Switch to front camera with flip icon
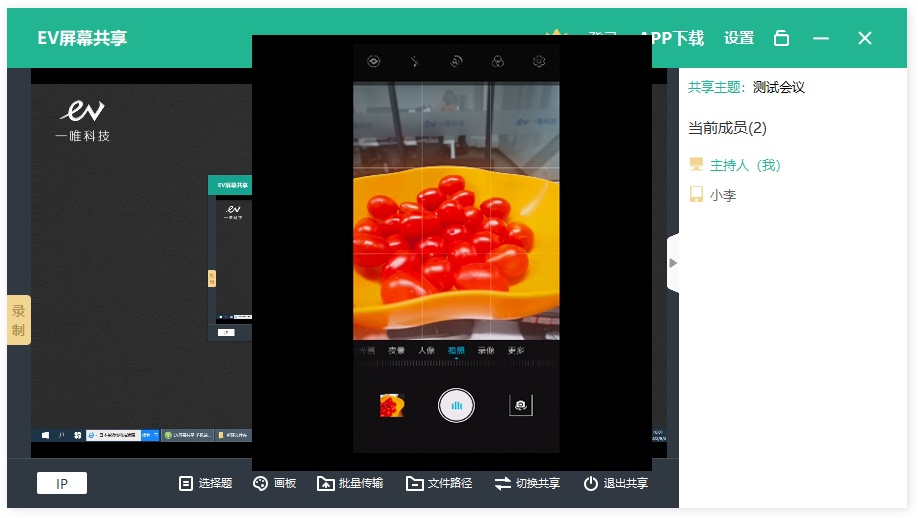The image size is (918, 518). coord(520,405)
